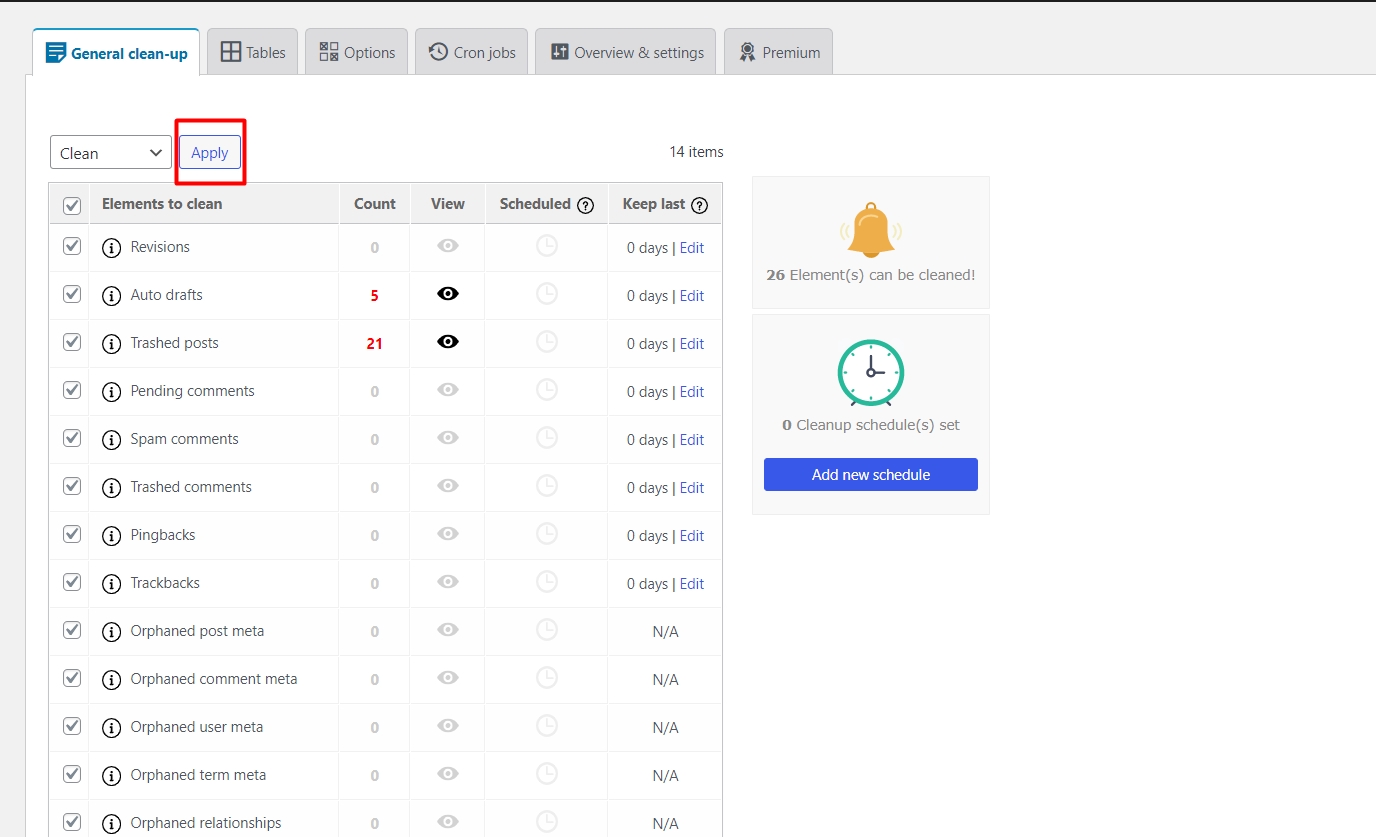Go to the Cron jobs tab
The image size is (1376, 837).
pyautogui.click(x=472, y=52)
